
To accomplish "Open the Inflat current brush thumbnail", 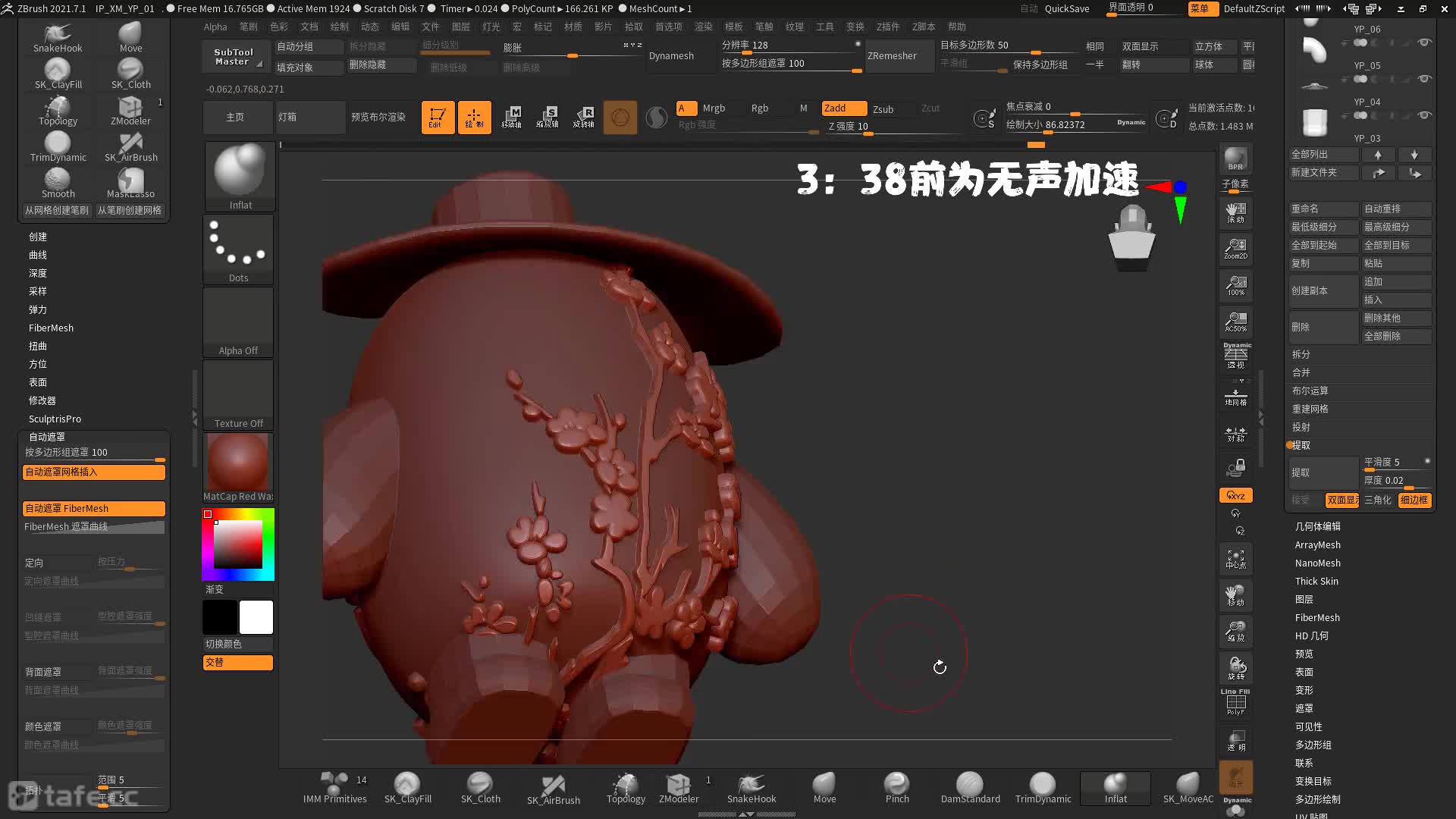I will 240,176.
